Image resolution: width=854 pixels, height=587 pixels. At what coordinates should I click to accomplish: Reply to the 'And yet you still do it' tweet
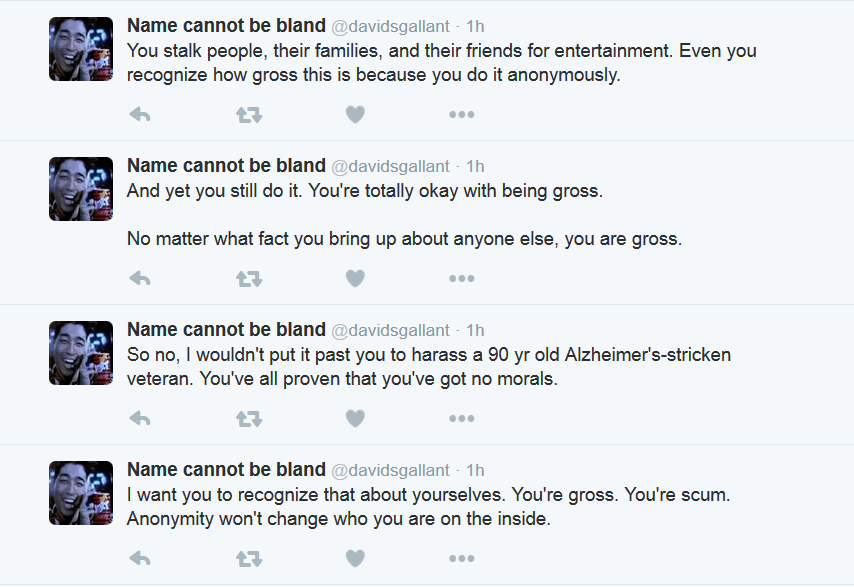[x=140, y=278]
